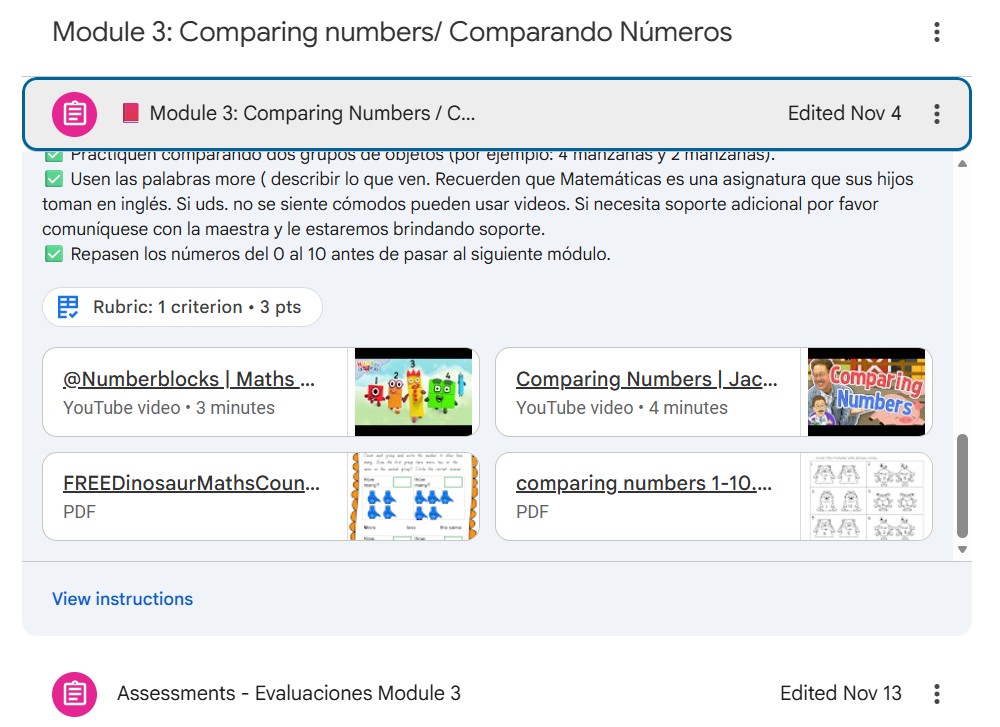Screen dimensions: 1000x727
Task: Click the Assessments assignment pink icon
Action: [75, 693]
